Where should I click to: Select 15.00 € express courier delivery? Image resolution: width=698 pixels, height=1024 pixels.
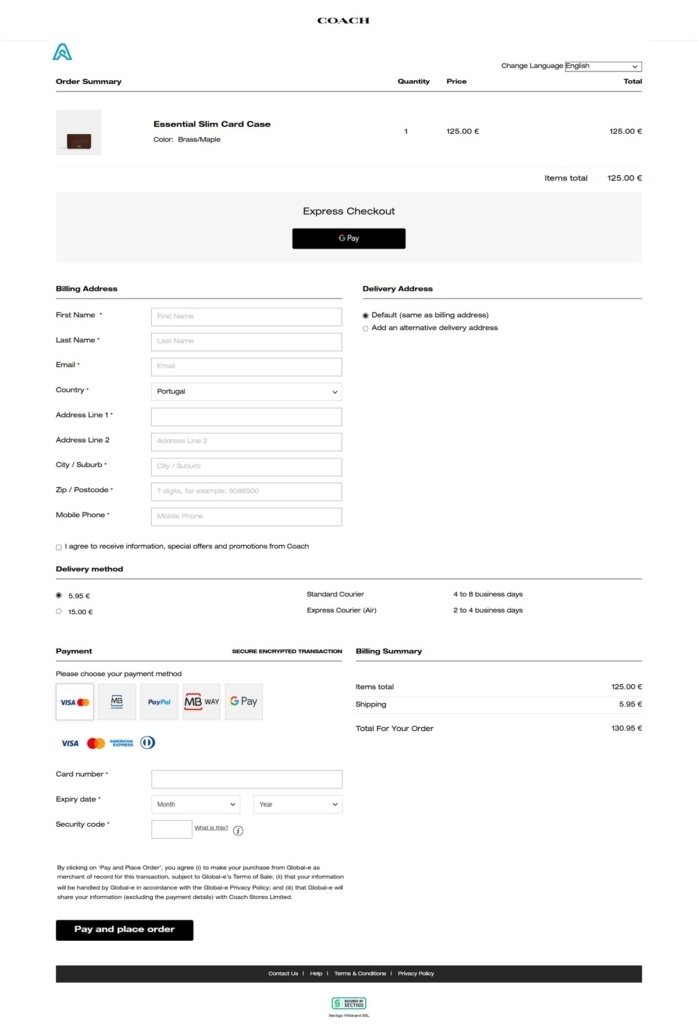pos(59,612)
